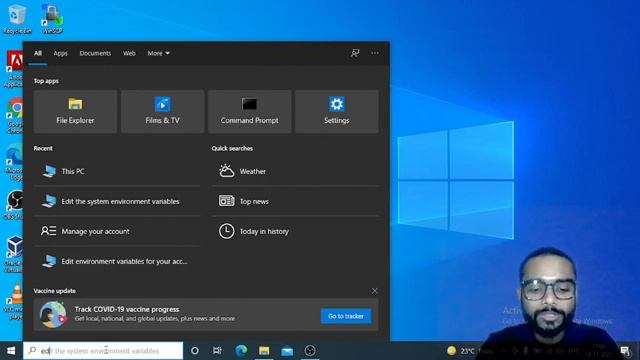Run Today in history quick search

pos(295,231)
